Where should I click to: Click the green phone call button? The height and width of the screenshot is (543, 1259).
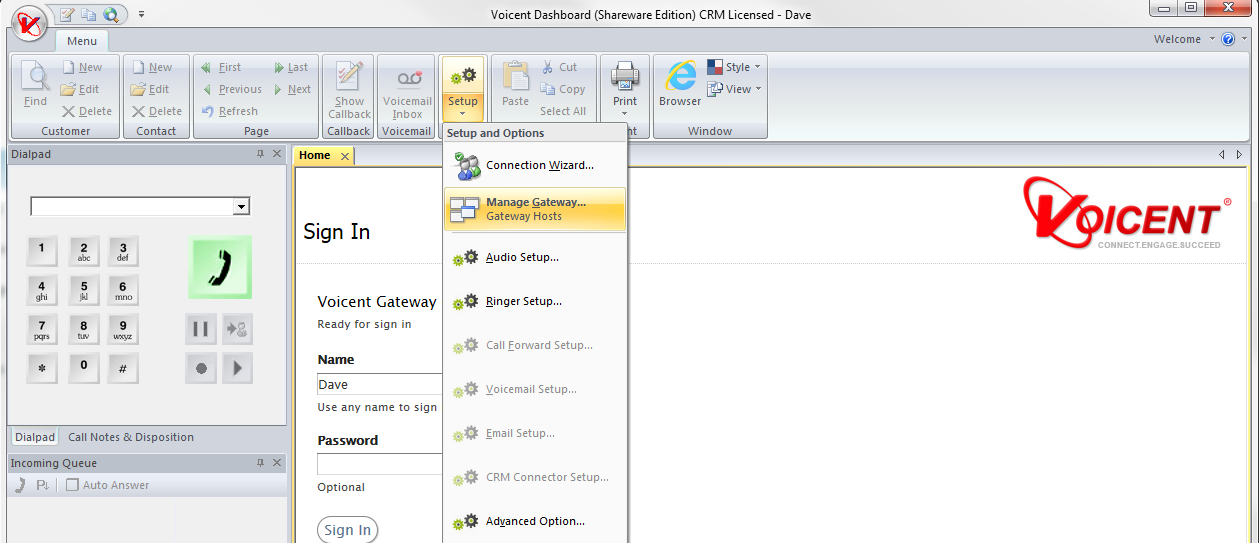[220, 267]
